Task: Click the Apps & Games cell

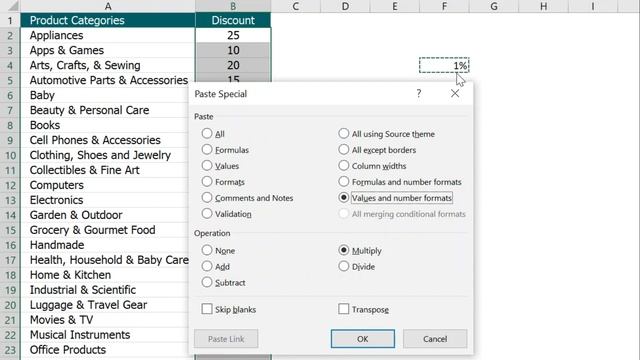Action: click(x=108, y=50)
